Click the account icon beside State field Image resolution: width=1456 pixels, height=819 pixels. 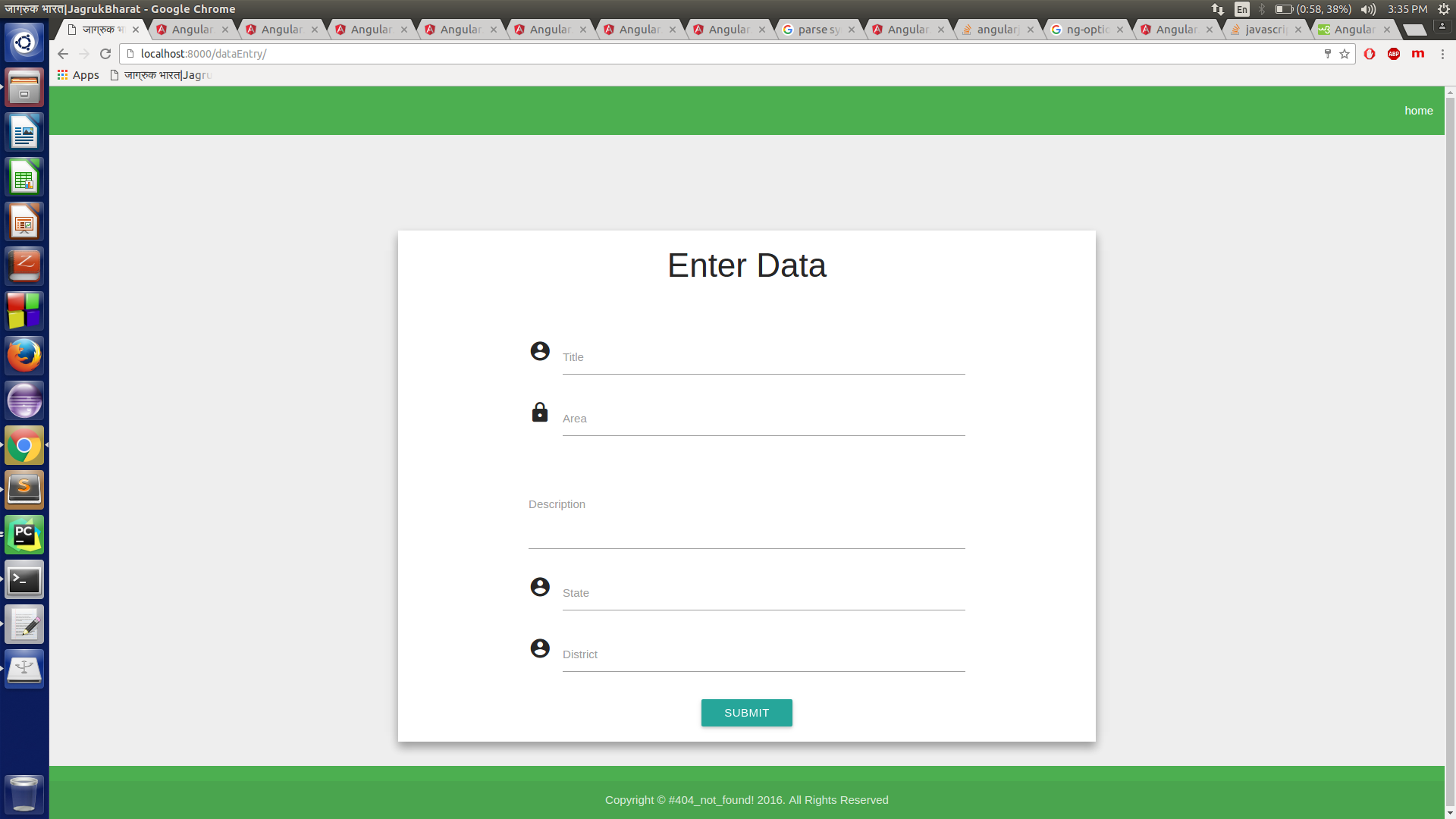pyautogui.click(x=539, y=587)
